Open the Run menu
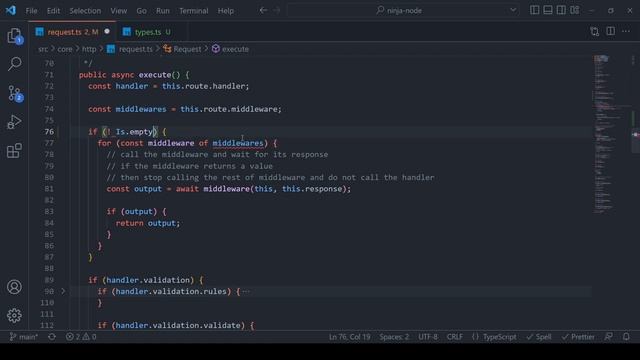 [x=162, y=11]
